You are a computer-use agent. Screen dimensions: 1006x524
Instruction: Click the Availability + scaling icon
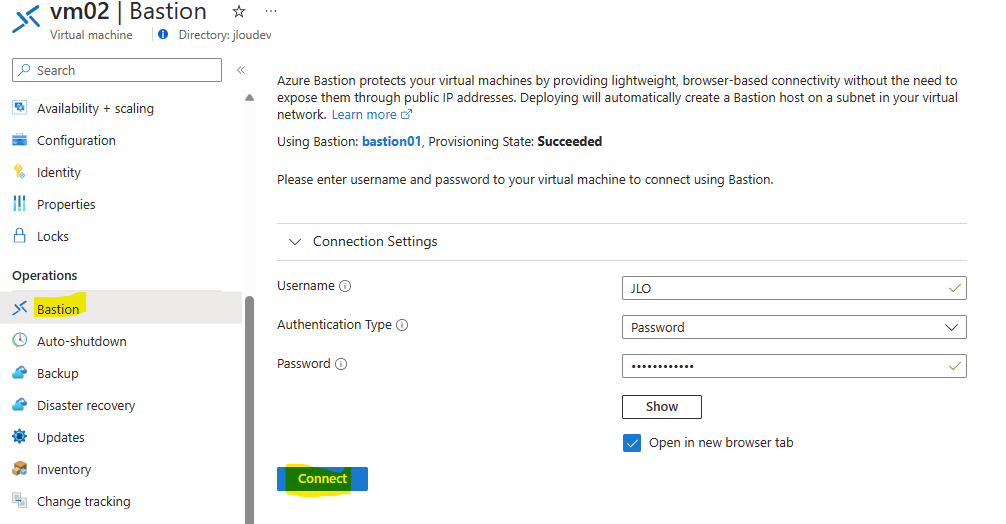pos(20,108)
